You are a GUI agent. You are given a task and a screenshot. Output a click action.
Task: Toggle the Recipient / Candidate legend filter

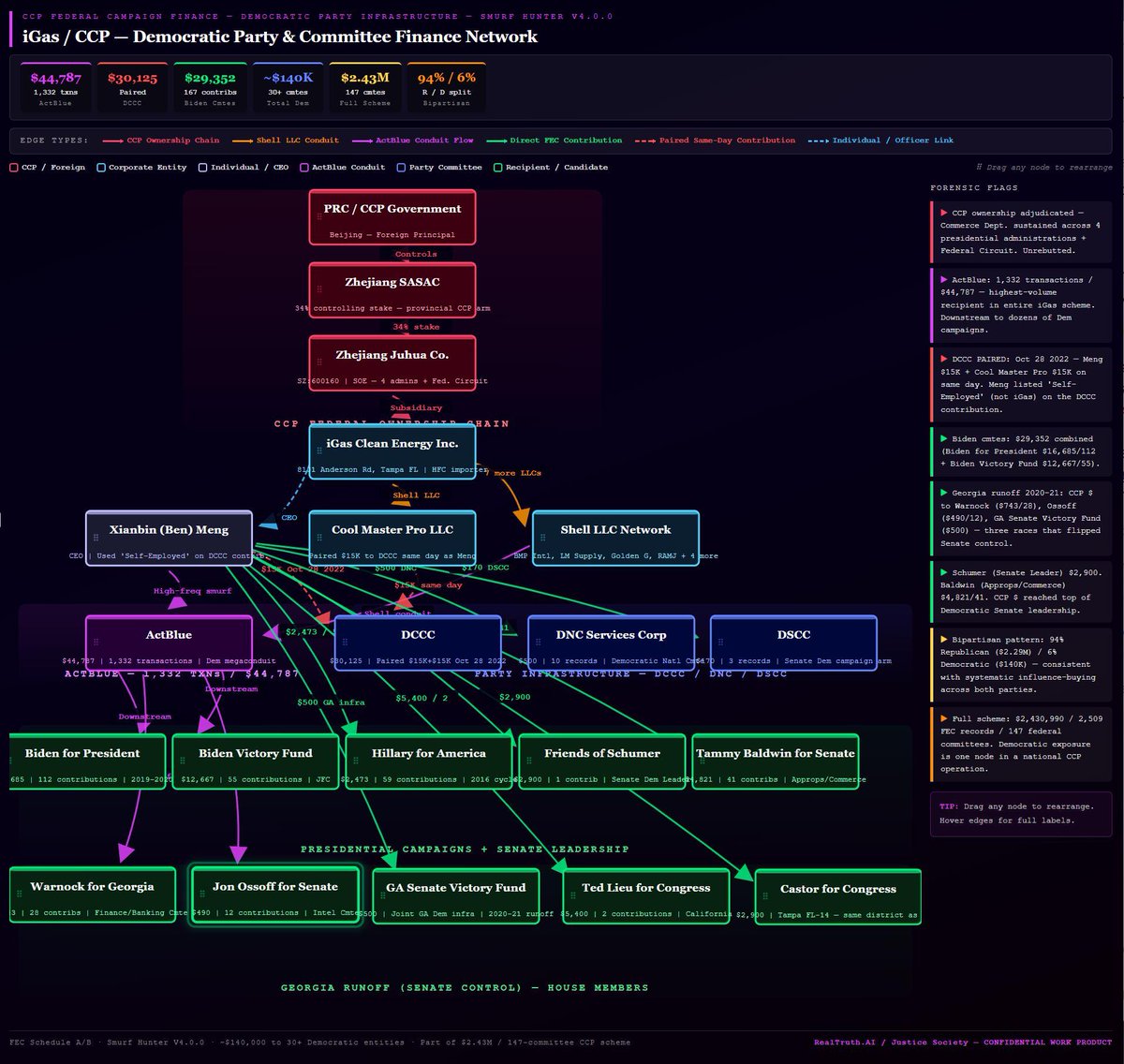click(x=497, y=168)
